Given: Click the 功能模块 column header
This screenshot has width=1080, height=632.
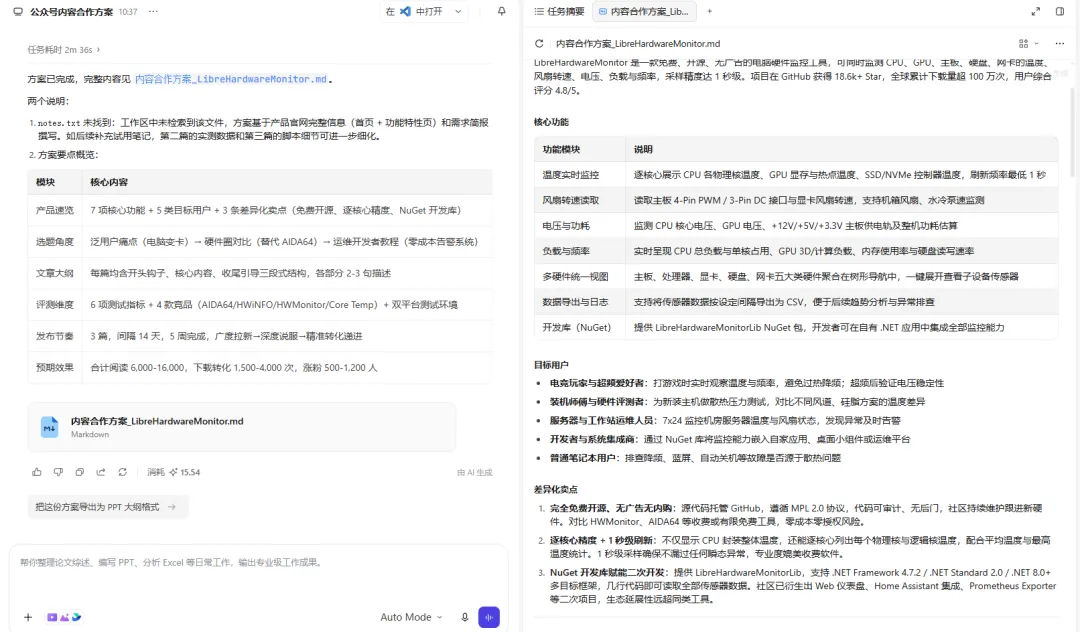Looking at the screenshot, I should tap(579, 149).
